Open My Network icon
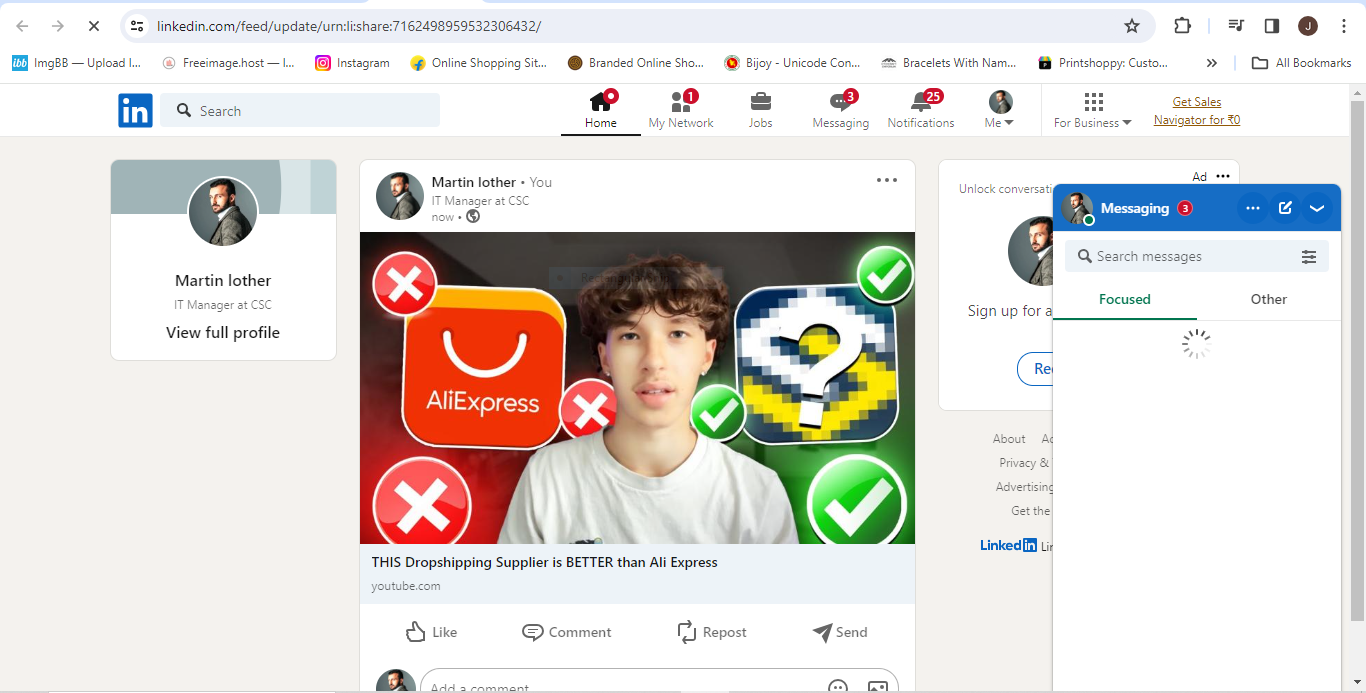The height and width of the screenshot is (693, 1366). click(x=681, y=101)
